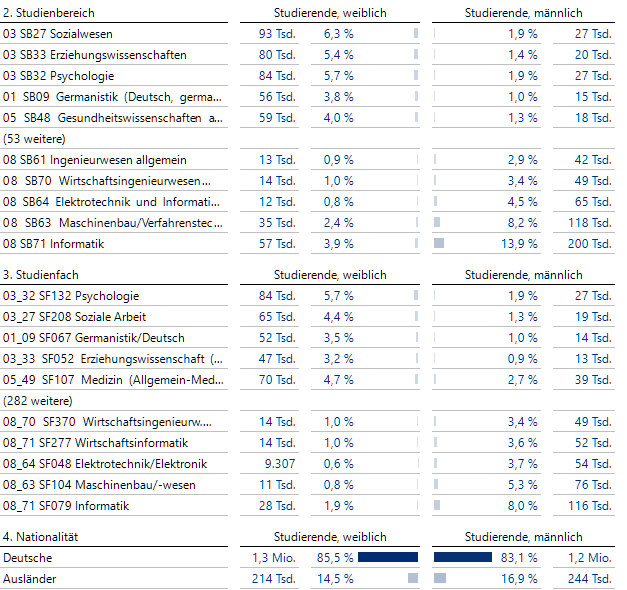Image resolution: width=627 pixels, height=590 pixels.
Task: Expand the "(282 weitere)" hidden rows
Action: [x=35, y=401]
